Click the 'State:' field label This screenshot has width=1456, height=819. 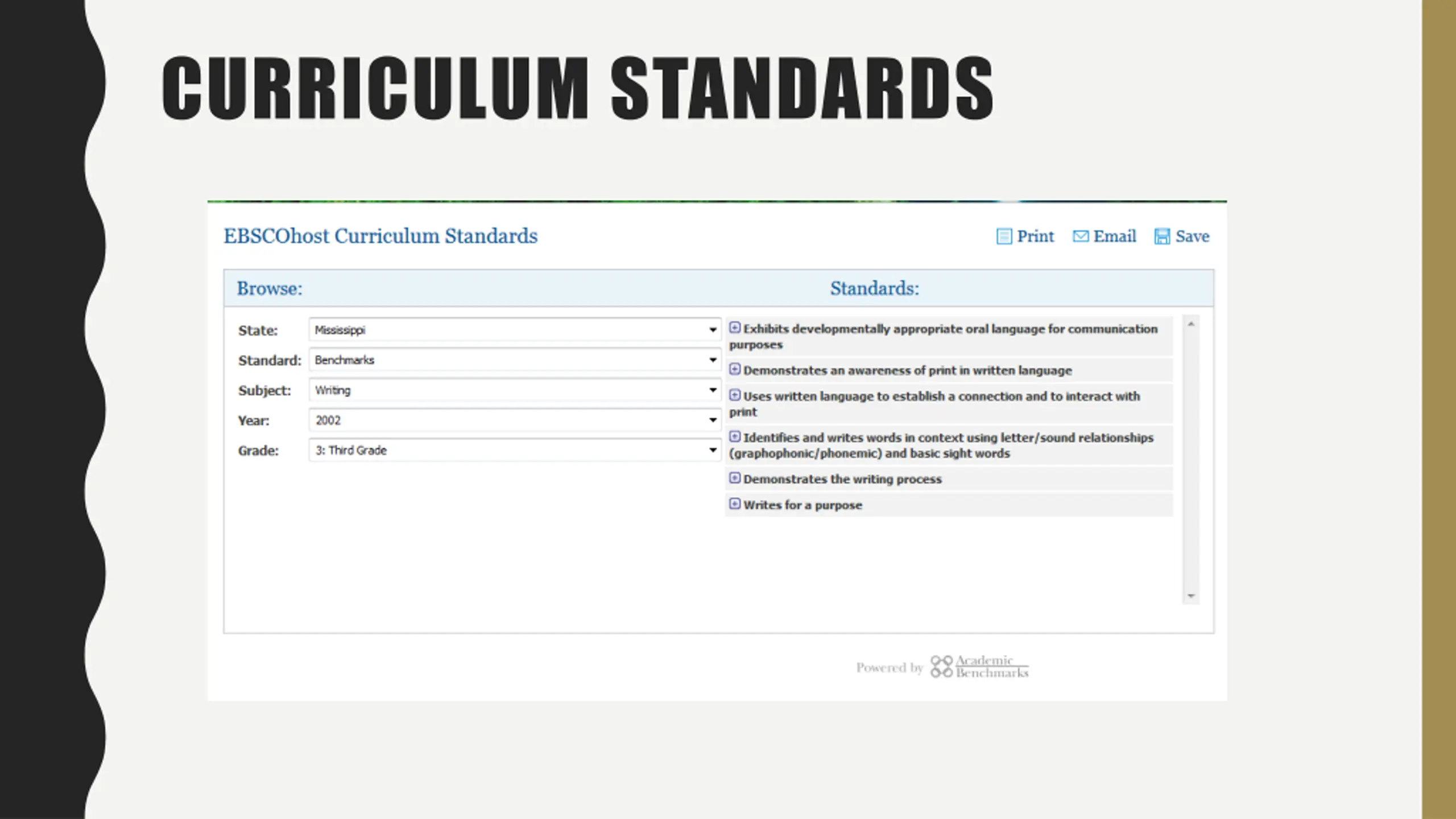coord(258,330)
